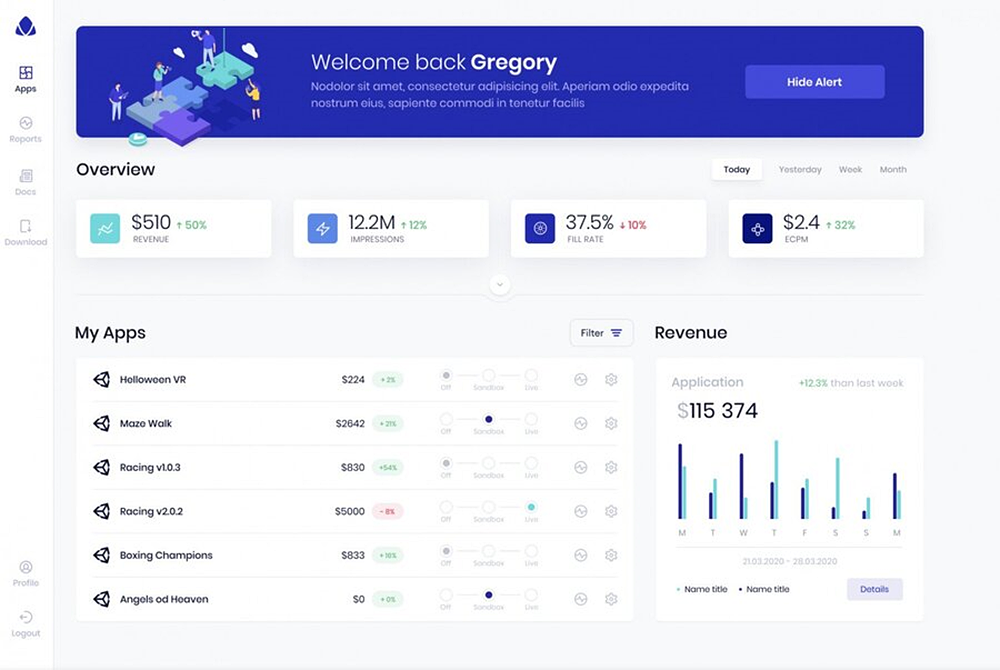Select the Yesterday overview tab
The image size is (1000, 670).
pyautogui.click(x=800, y=170)
